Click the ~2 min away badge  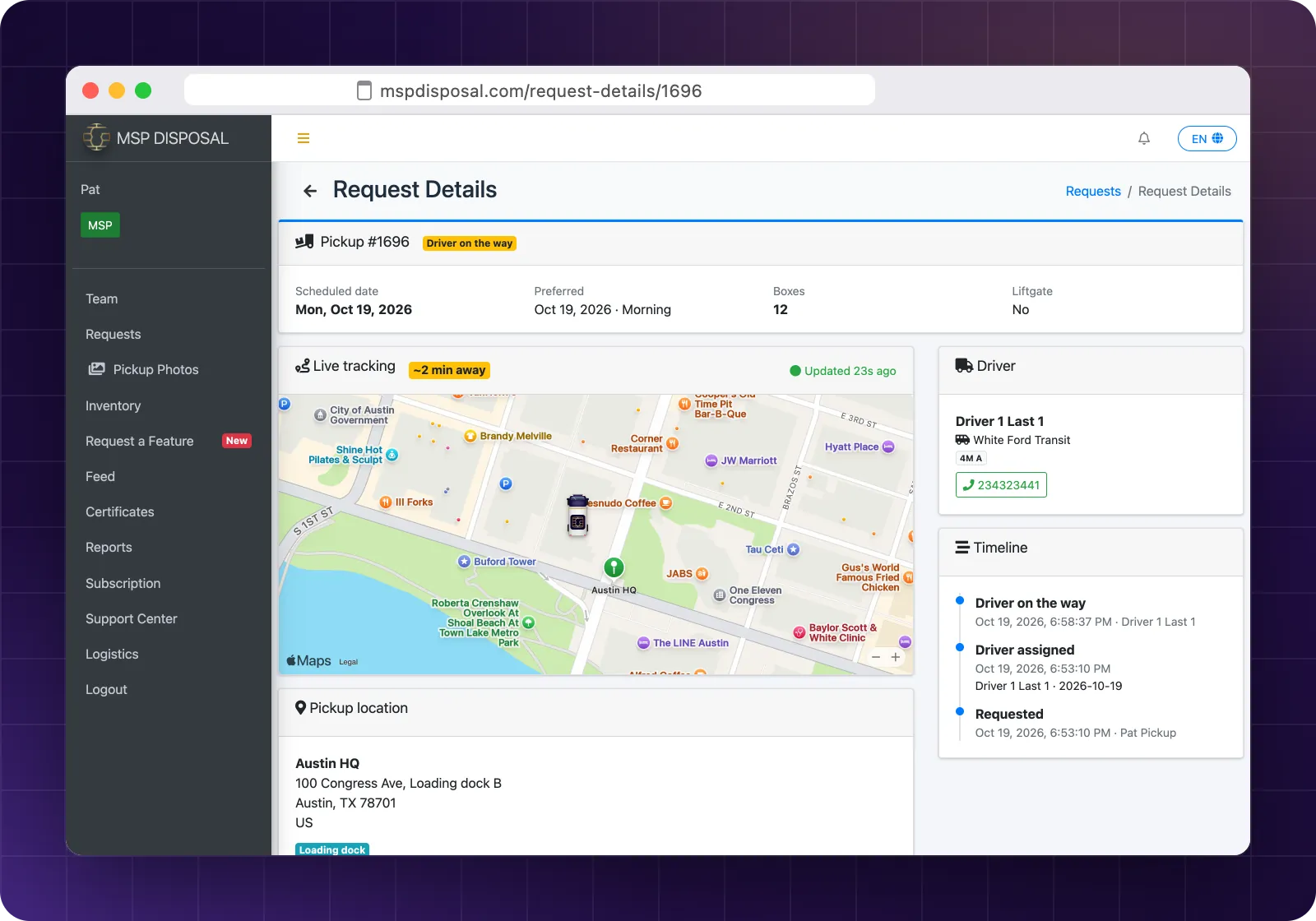(x=449, y=370)
